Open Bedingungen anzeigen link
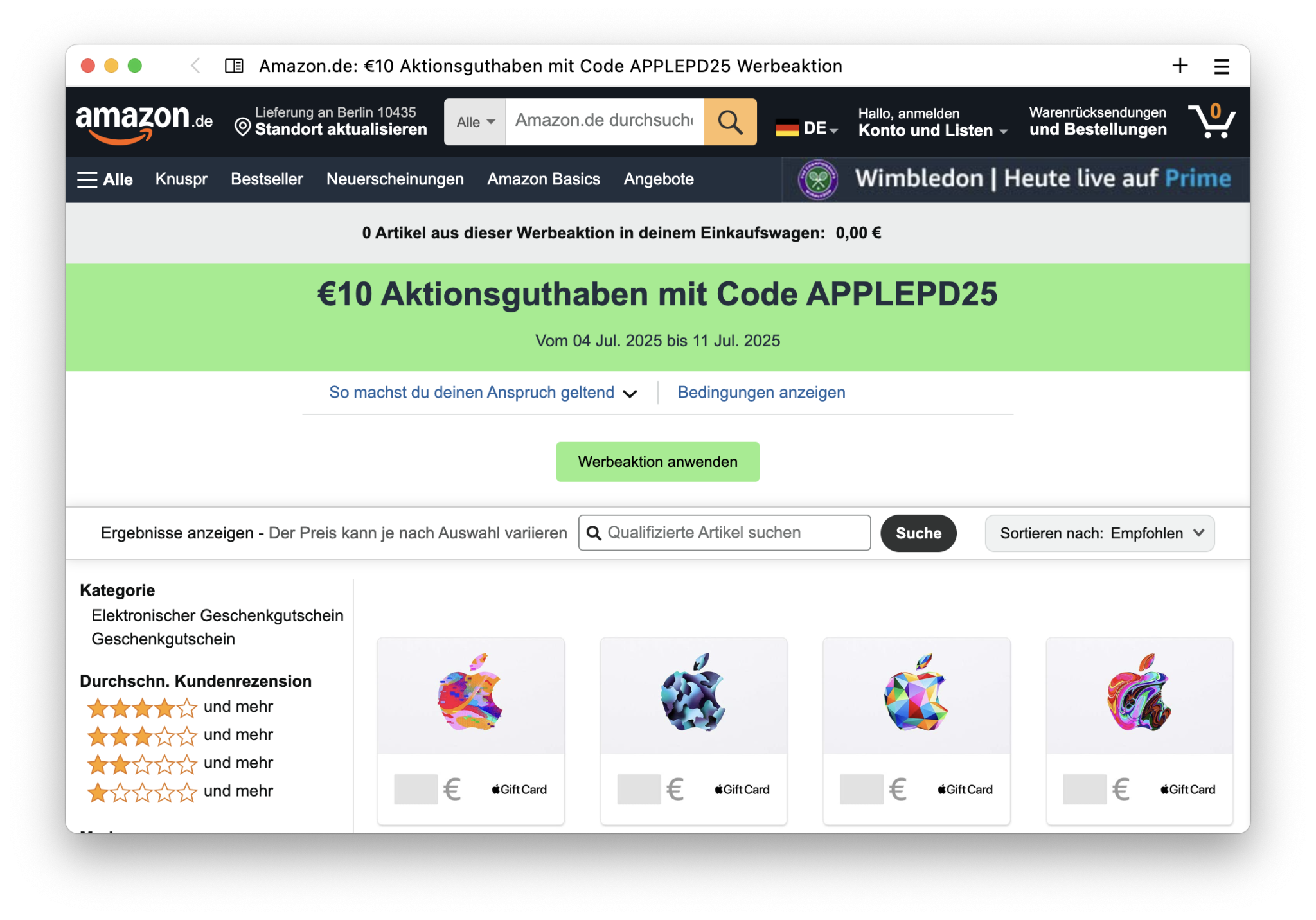This screenshot has height=920, width=1316. point(761,393)
